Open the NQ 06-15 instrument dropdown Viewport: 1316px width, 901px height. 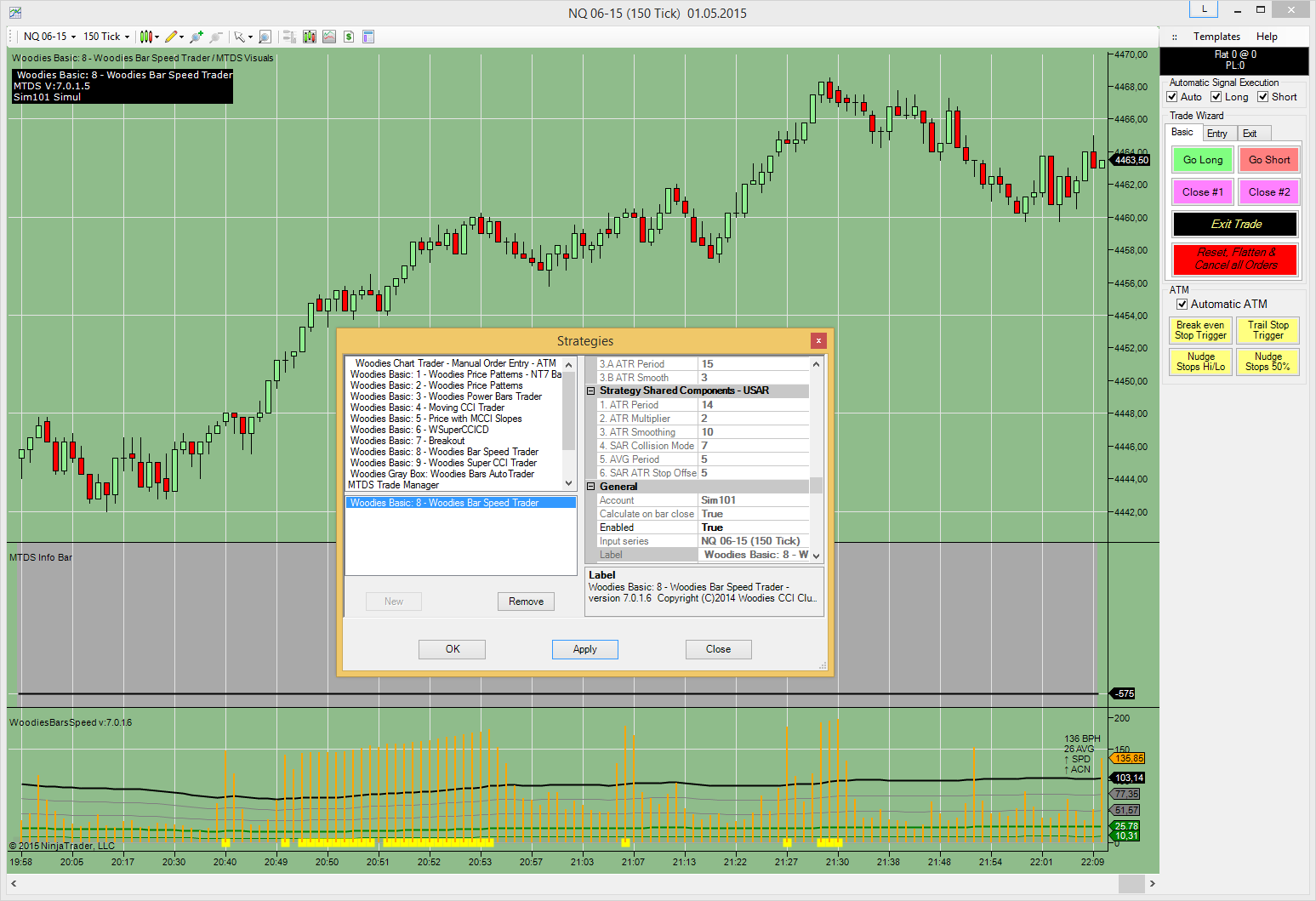point(49,37)
